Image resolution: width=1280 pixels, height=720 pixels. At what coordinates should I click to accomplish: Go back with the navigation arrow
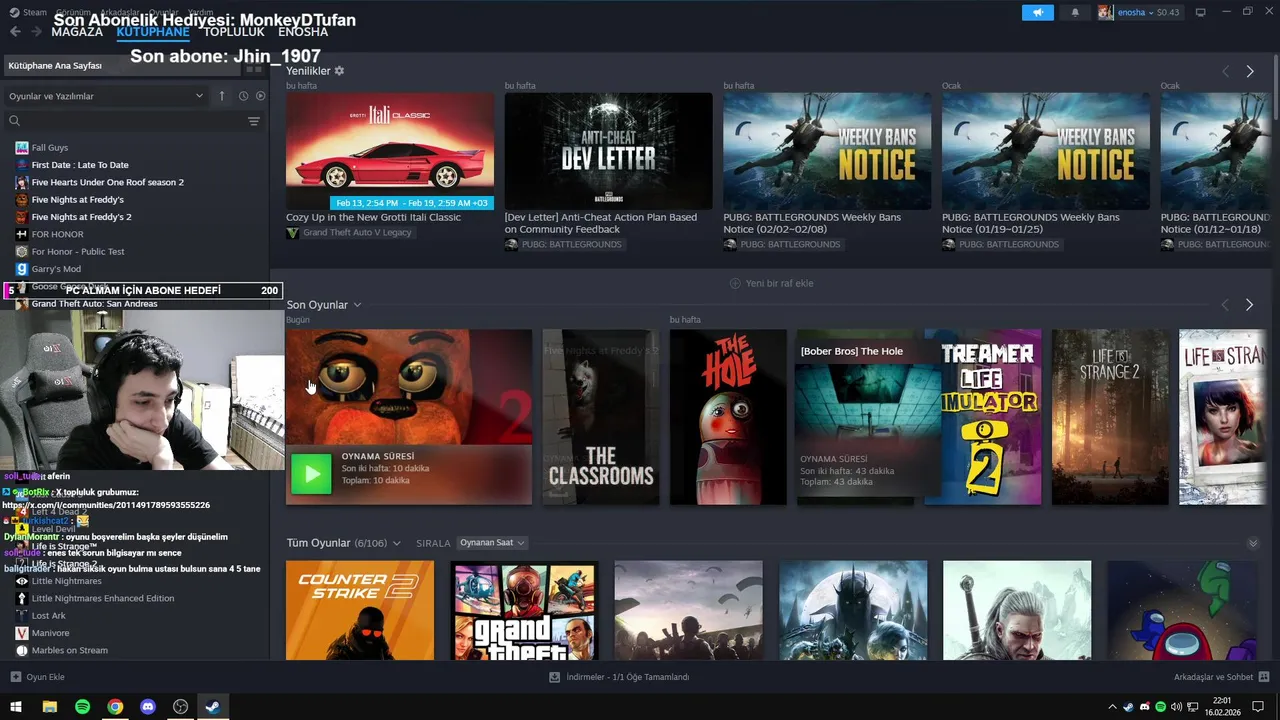point(15,32)
